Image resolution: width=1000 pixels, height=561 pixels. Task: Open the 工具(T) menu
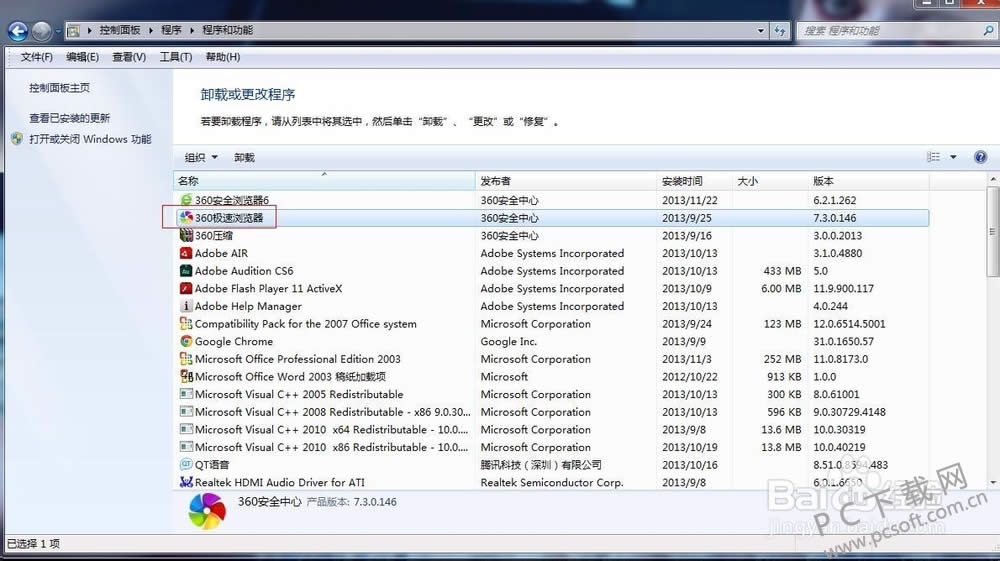[x=175, y=57]
